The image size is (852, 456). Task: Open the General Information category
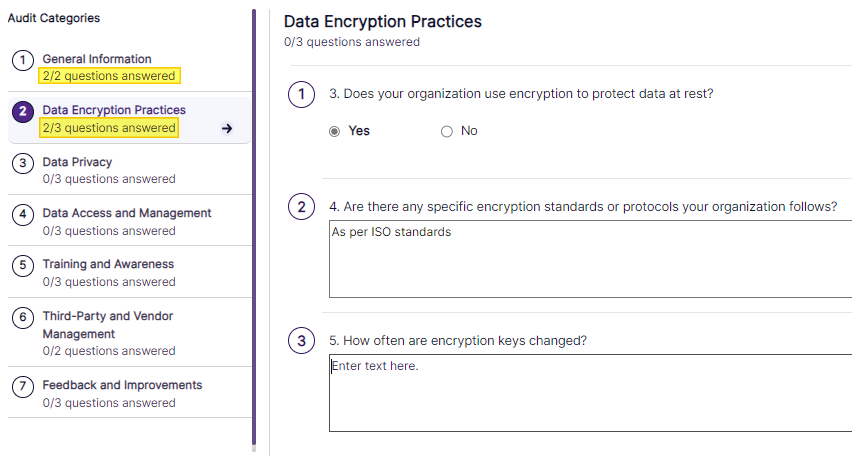(97, 59)
